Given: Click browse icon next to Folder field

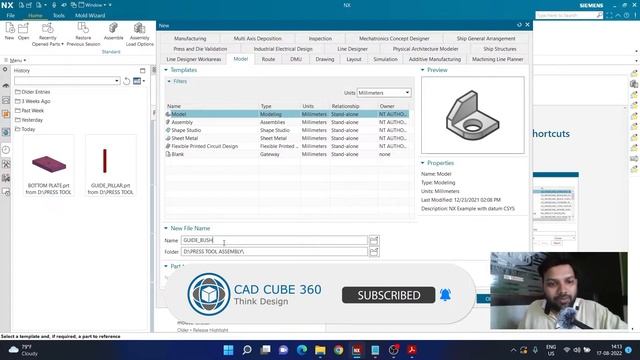Looking at the screenshot, I should 373,252.
